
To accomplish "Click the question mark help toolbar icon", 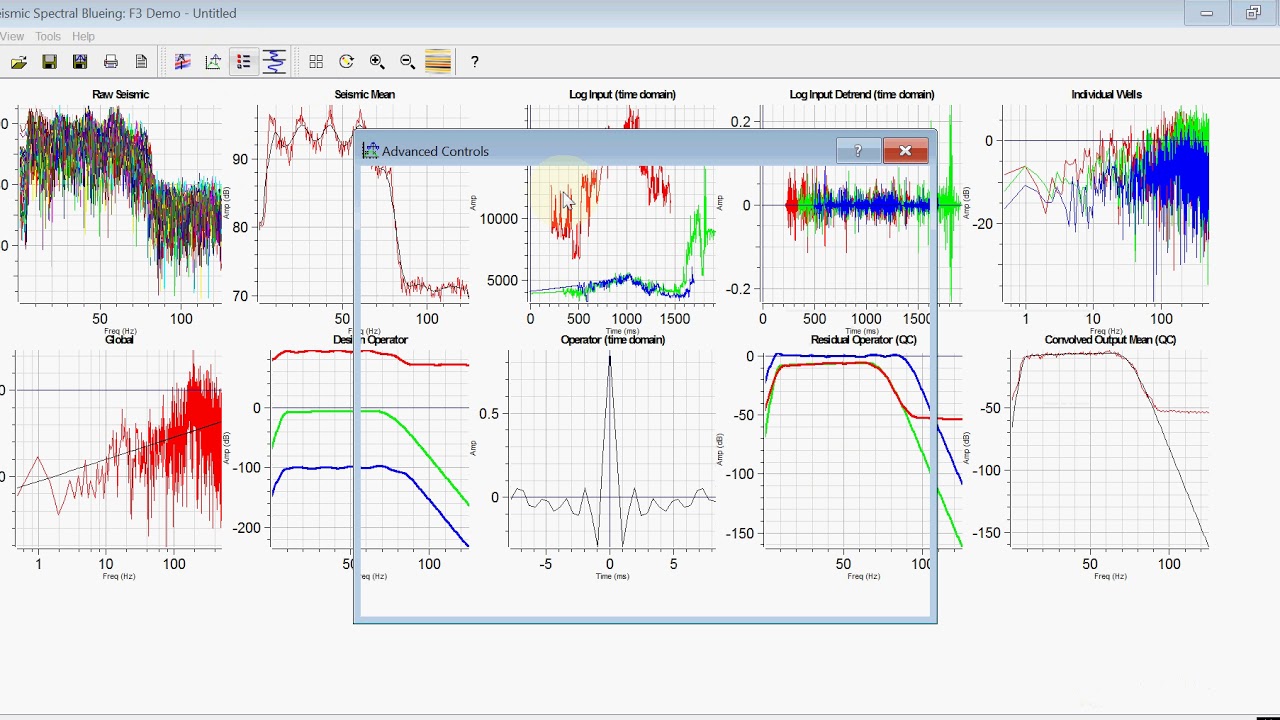I will point(475,62).
